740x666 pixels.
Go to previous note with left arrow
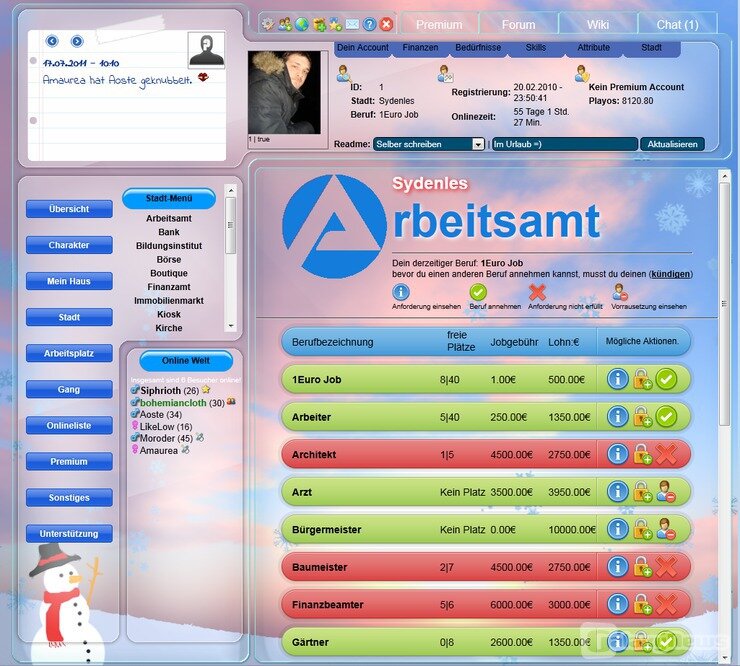[x=52, y=41]
